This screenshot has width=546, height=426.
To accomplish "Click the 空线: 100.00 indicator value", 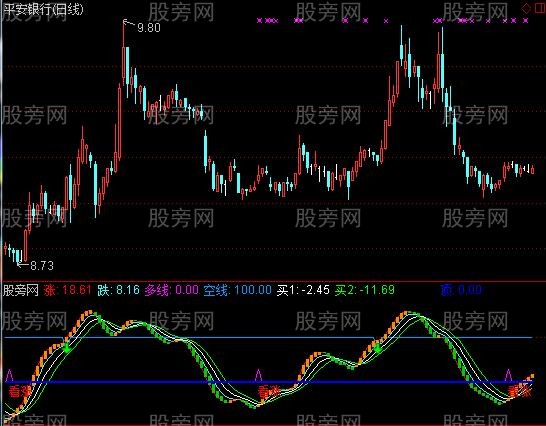I will [237, 290].
